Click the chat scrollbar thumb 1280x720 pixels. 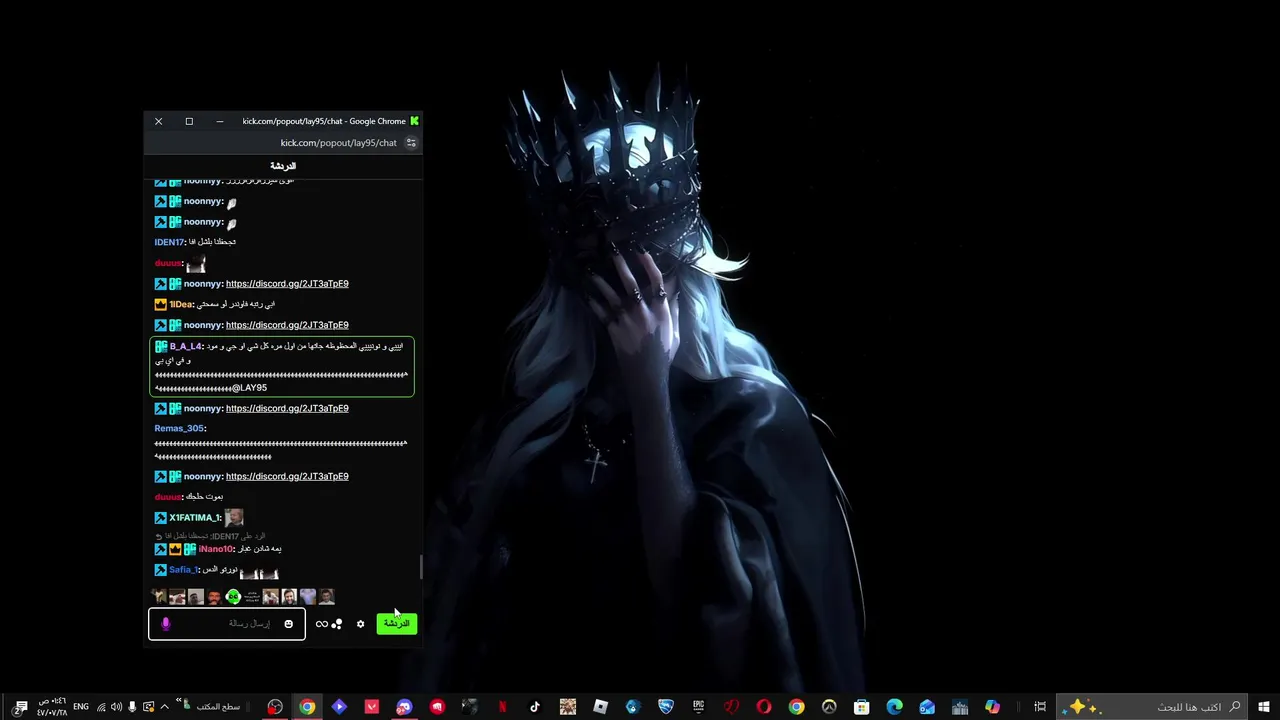pyautogui.click(x=421, y=567)
